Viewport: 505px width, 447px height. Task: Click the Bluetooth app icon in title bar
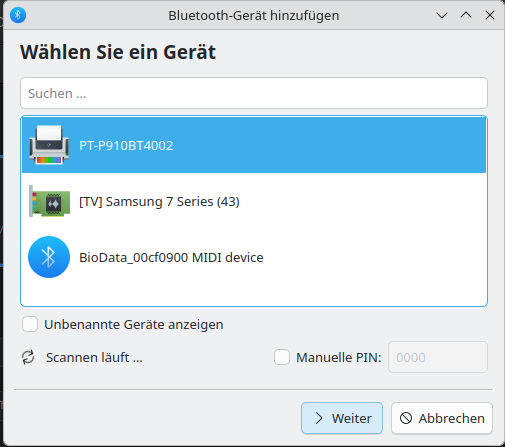pos(18,15)
